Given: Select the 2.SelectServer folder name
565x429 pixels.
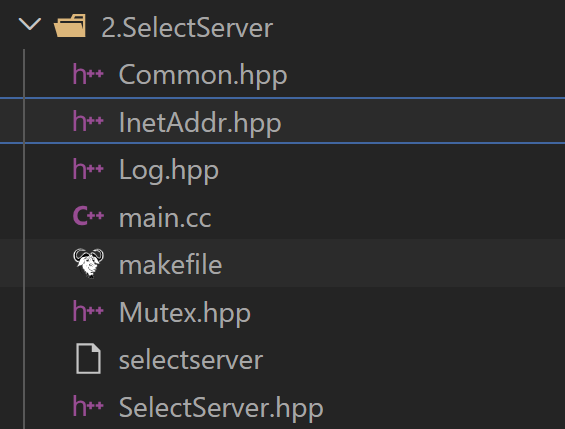Looking at the screenshot, I should coord(187,28).
